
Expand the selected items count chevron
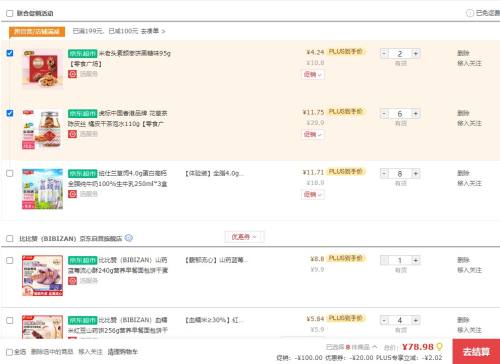coord(375,347)
